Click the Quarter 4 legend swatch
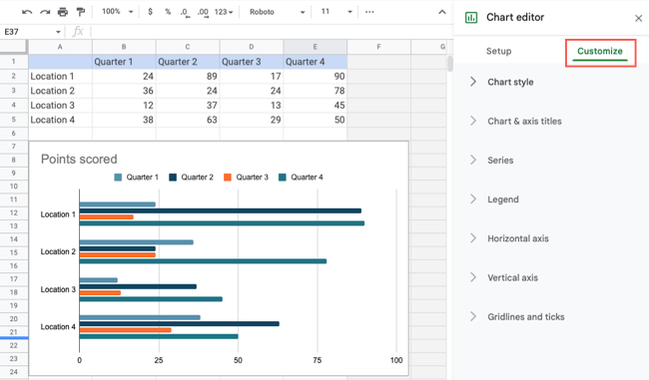Screen dimensions: 649x380 click(x=282, y=177)
